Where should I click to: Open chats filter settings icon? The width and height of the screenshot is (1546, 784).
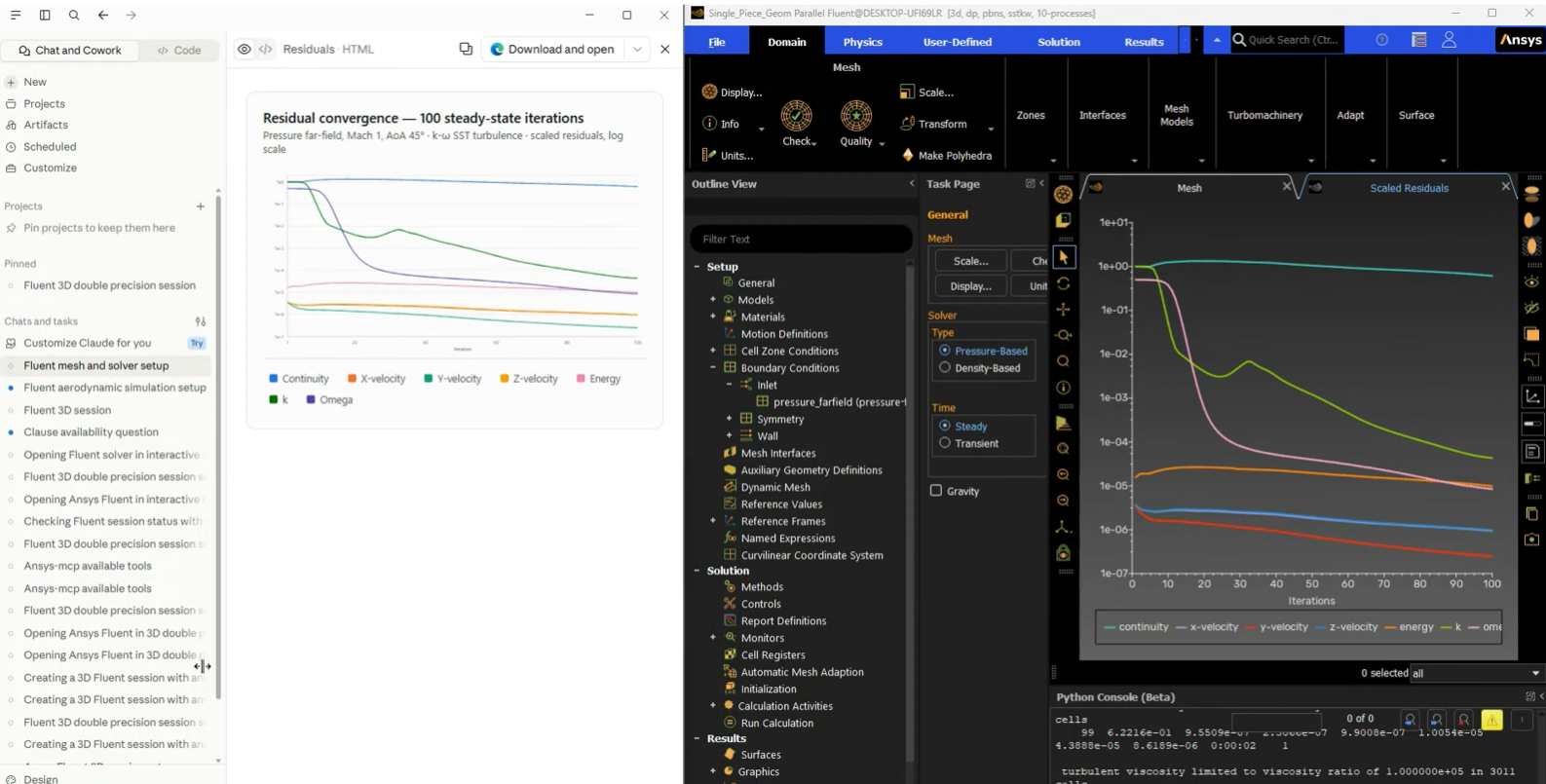coord(201,321)
